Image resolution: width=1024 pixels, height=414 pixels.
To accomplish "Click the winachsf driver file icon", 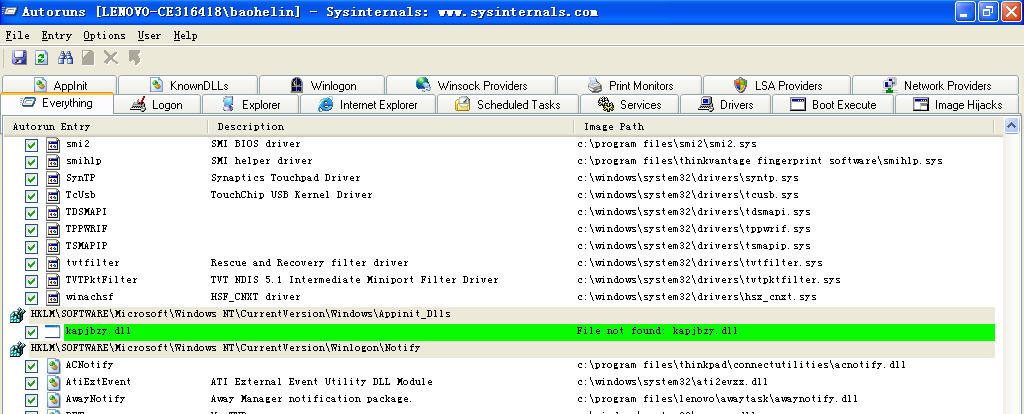I will click(53, 297).
